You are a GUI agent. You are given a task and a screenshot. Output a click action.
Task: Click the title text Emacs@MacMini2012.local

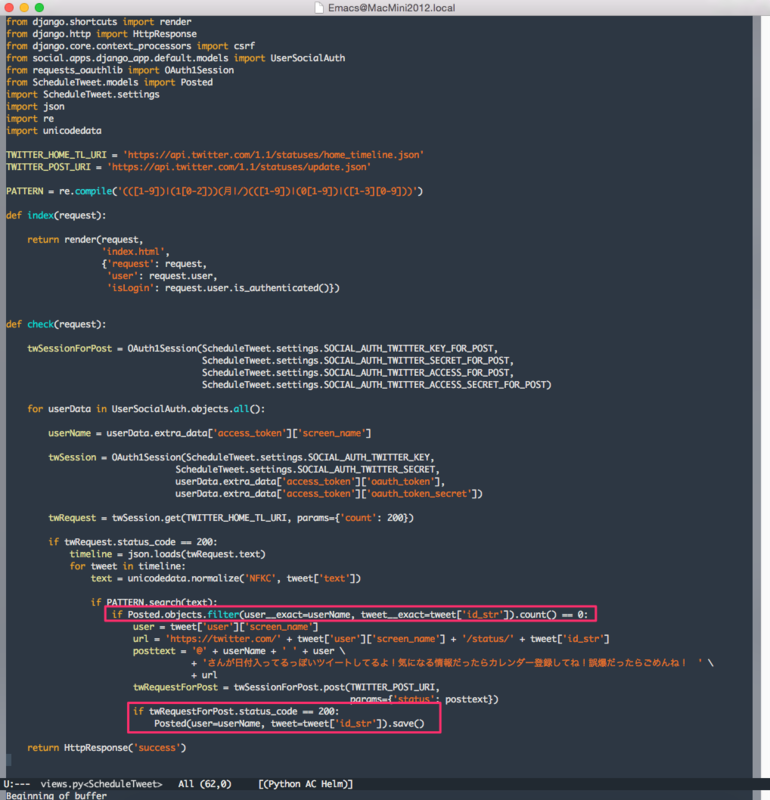pyautogui.click(x=391, y=8)
